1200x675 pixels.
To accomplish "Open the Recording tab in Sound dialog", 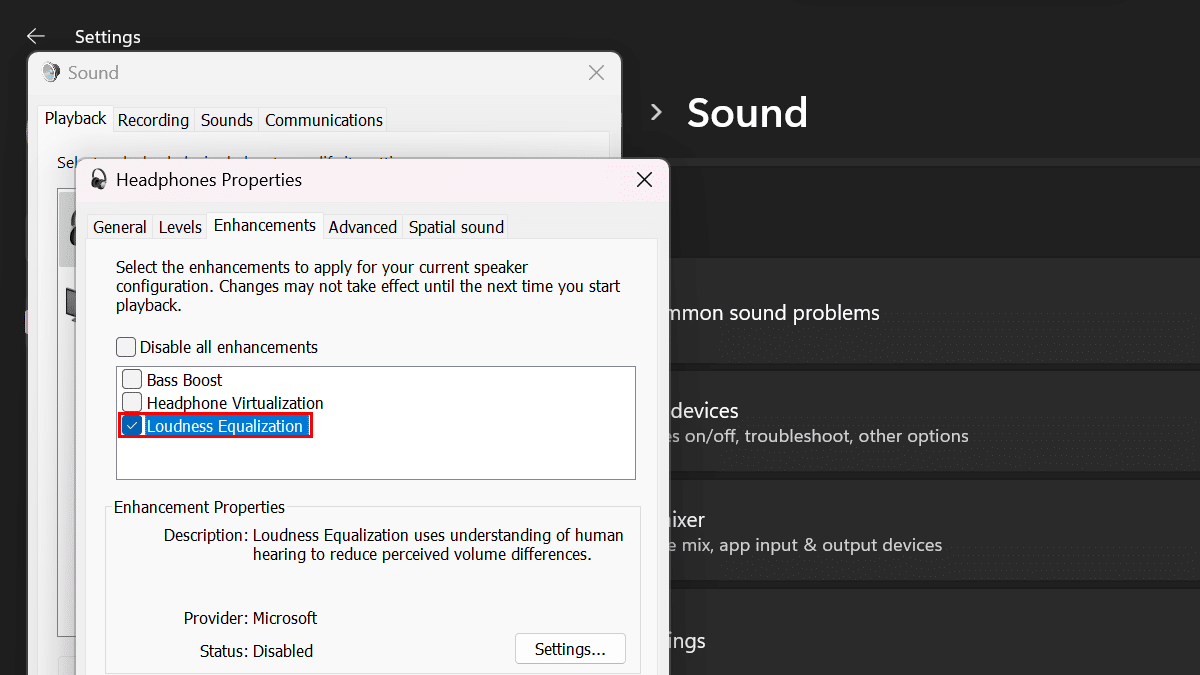I will [153, 120].
